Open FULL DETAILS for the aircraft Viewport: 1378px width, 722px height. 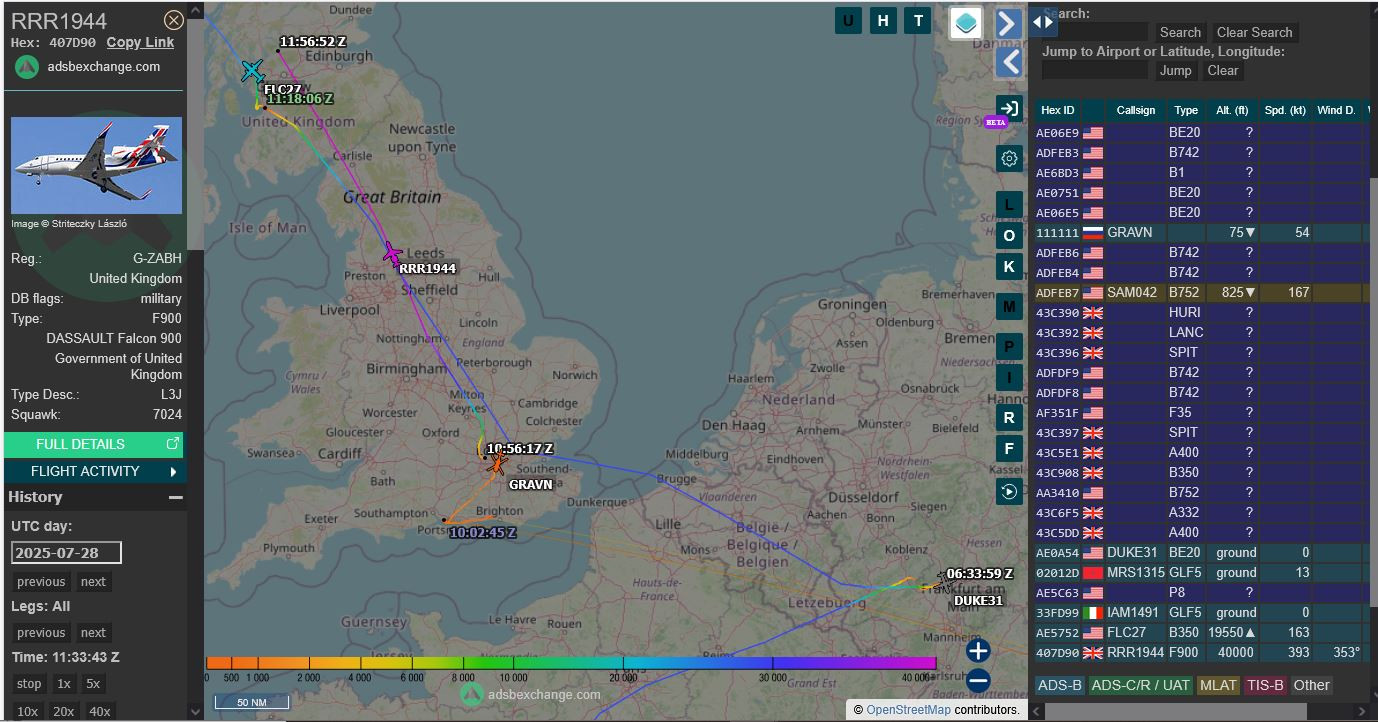93,444
